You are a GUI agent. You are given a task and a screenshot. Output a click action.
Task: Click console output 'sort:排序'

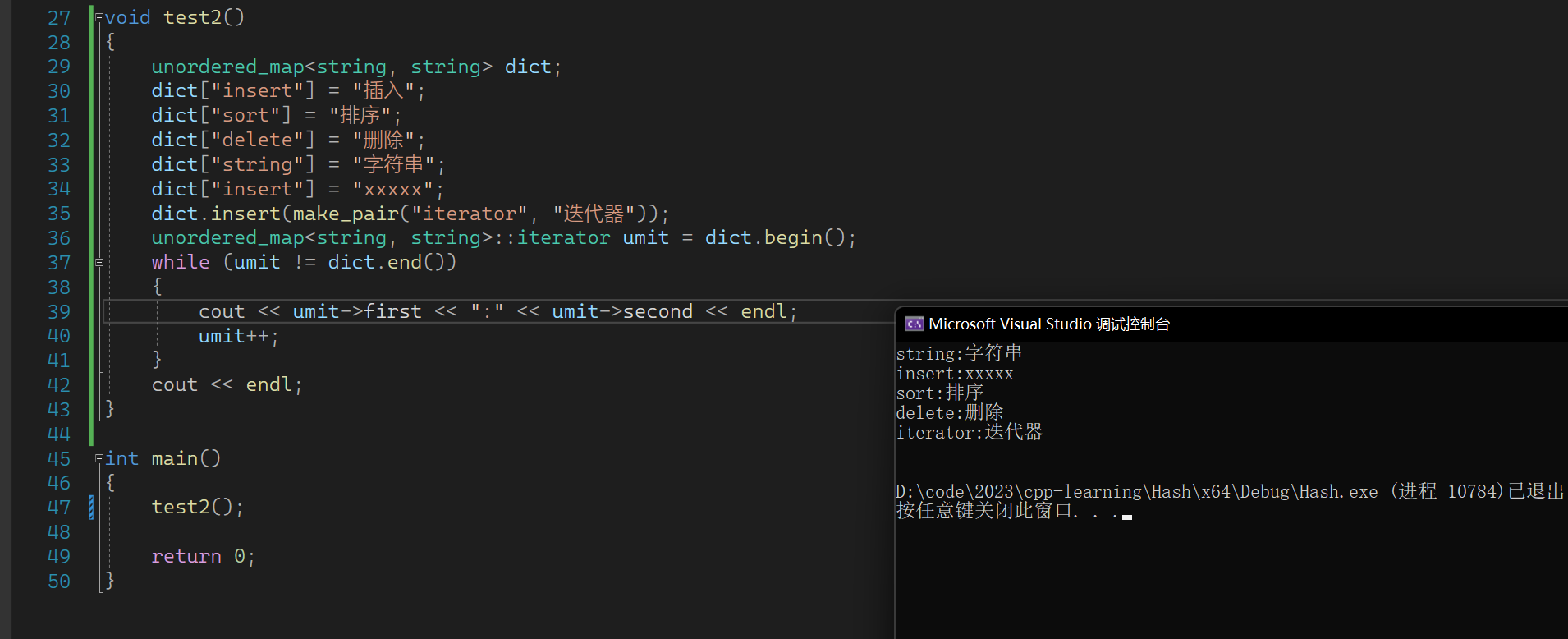pyautogui.click(x=940, y=393)
